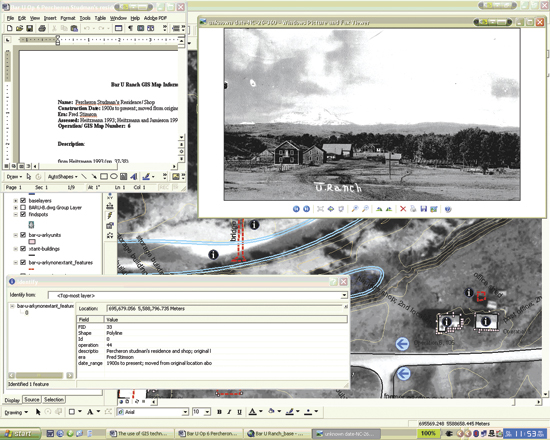The width and height of the screenshot is (550, 440).
Task: Open Word Insert menu
Action: (50, 18)
